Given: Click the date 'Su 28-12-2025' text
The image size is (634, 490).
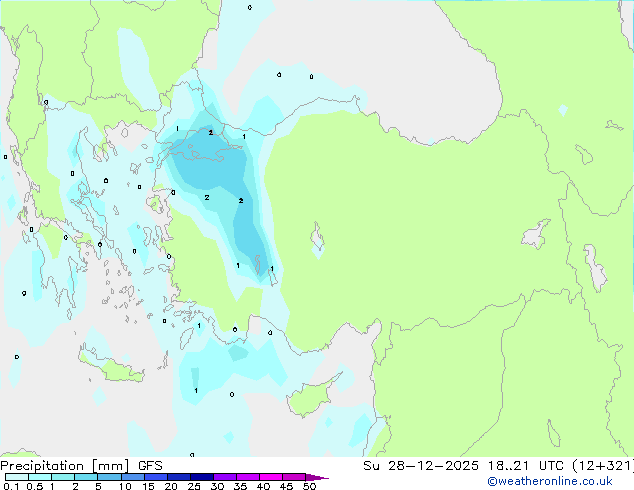Looking at the screenshot, I should (421, 466).
